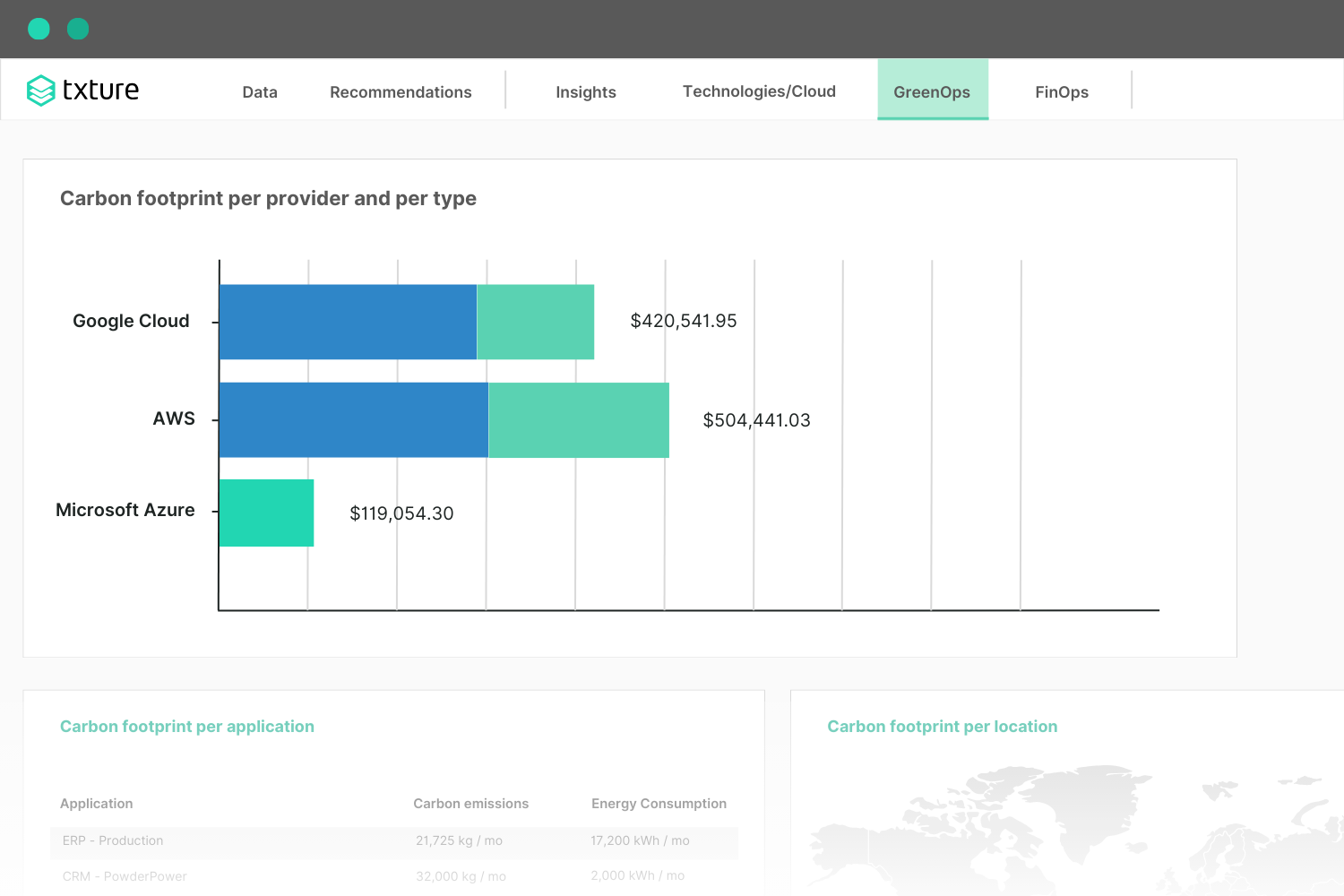Select the Google Cloud axis label
The width and height of the screenshot is (1344, 896).
coord(131,321)
